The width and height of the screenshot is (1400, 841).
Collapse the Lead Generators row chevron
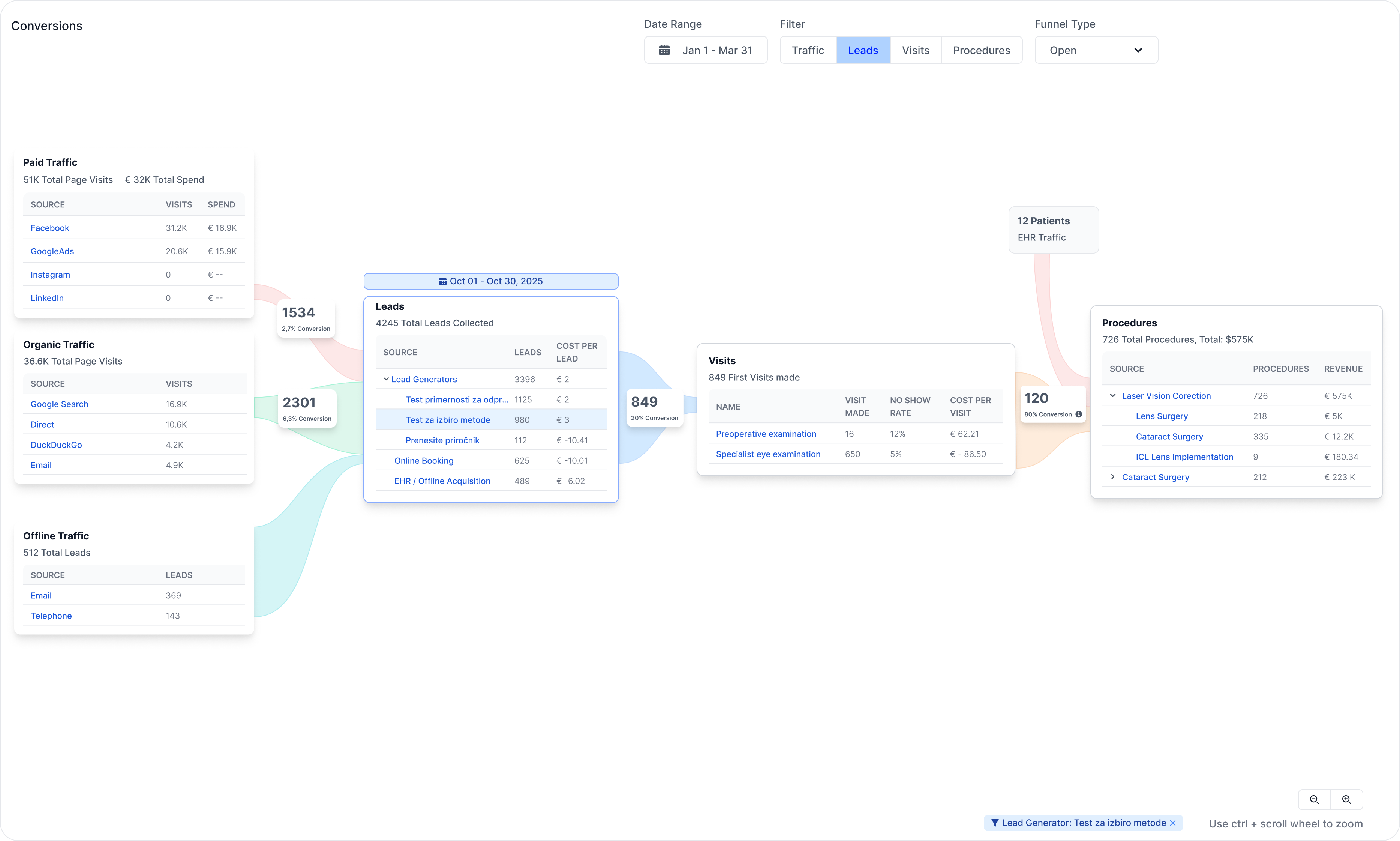(386, 379)
